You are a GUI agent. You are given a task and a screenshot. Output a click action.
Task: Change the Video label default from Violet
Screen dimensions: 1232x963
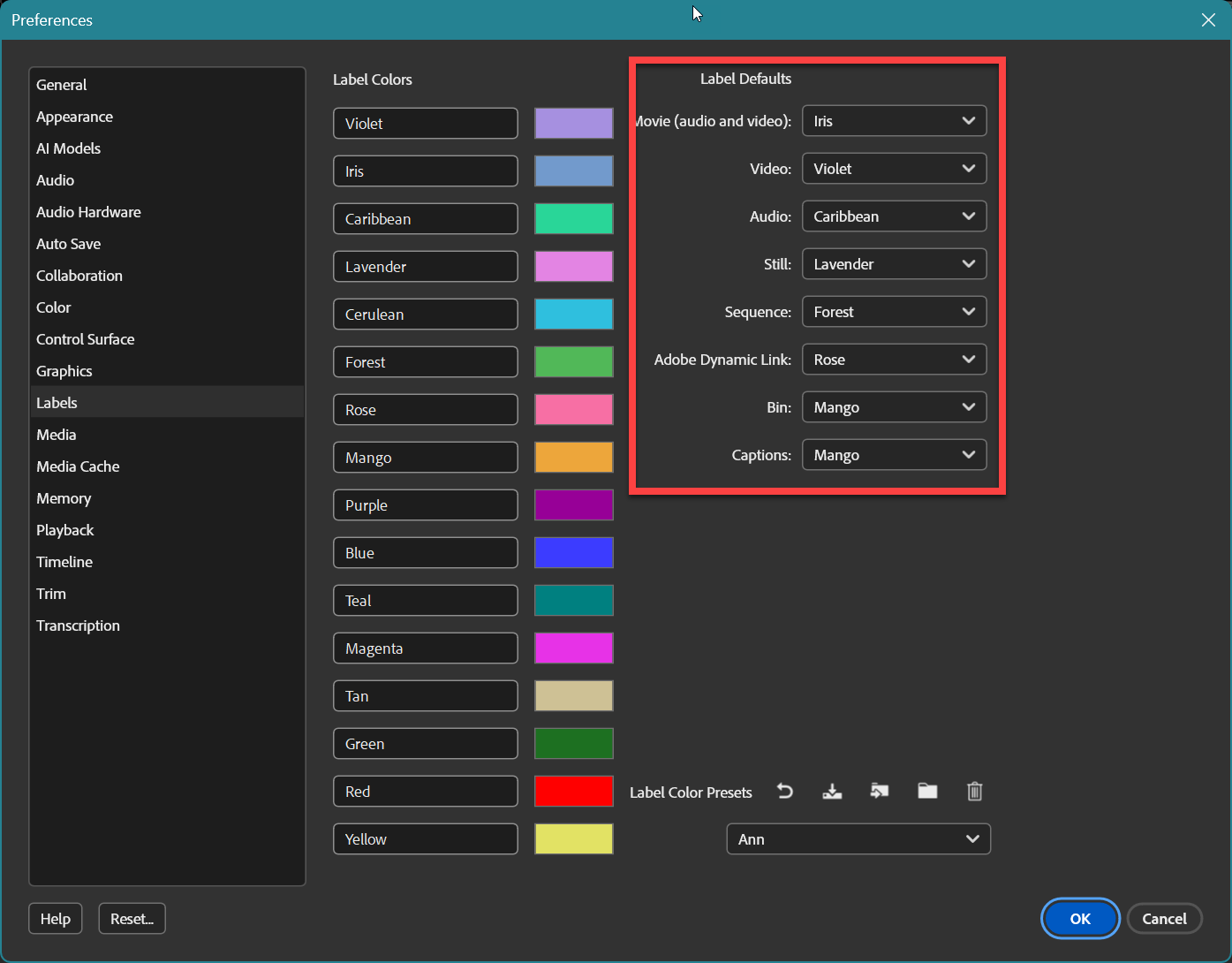point(894,169)
